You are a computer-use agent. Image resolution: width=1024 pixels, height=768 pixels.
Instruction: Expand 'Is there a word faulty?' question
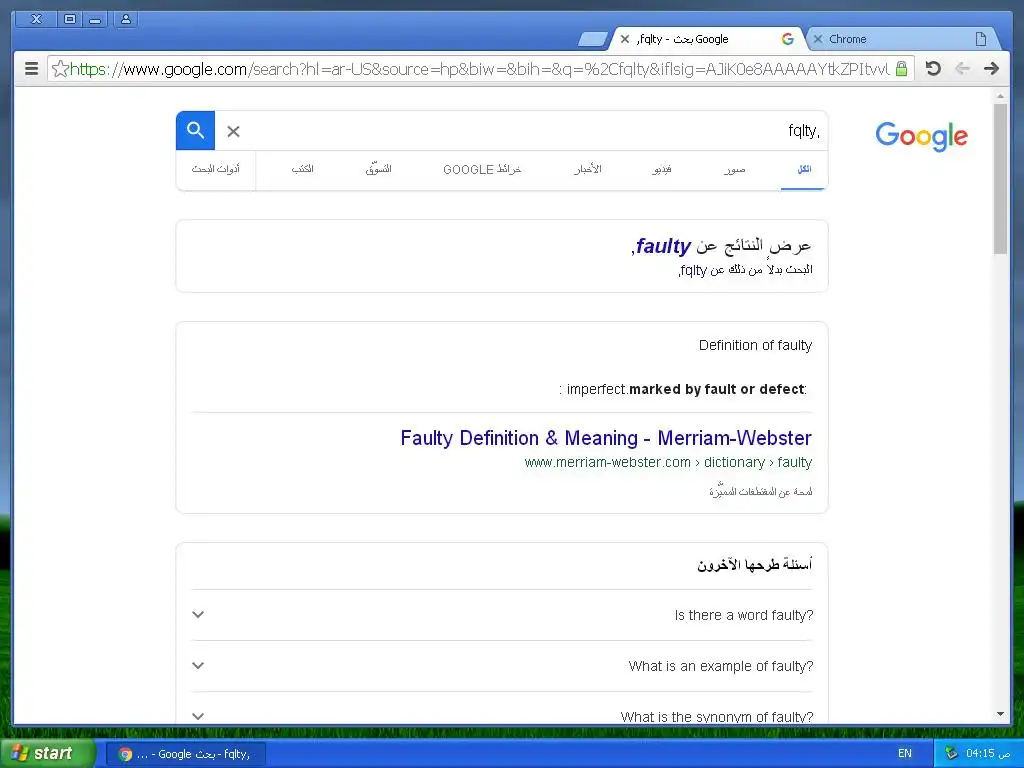[502, 615]
